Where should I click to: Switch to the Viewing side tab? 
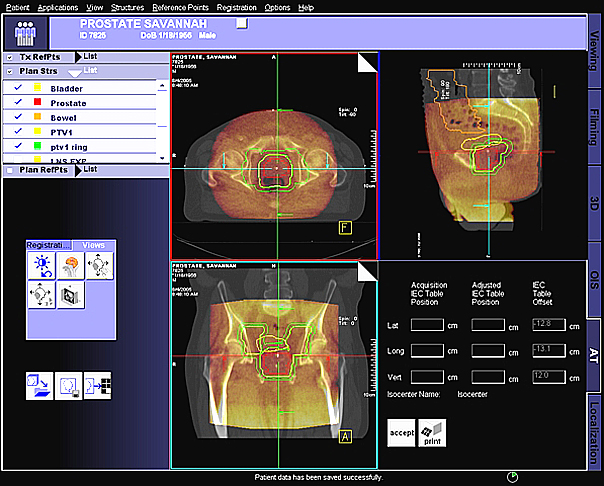594,51
